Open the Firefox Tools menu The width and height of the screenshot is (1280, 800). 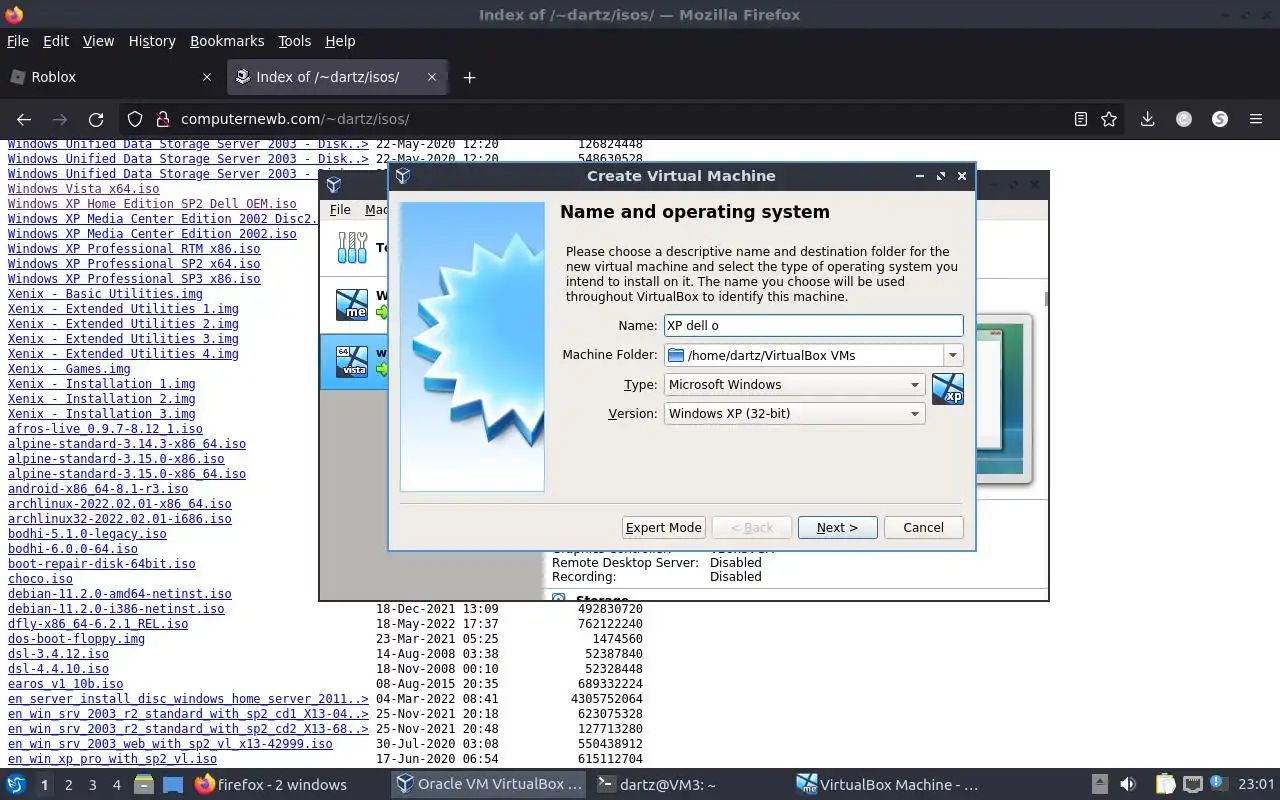(x=294, y=41)
